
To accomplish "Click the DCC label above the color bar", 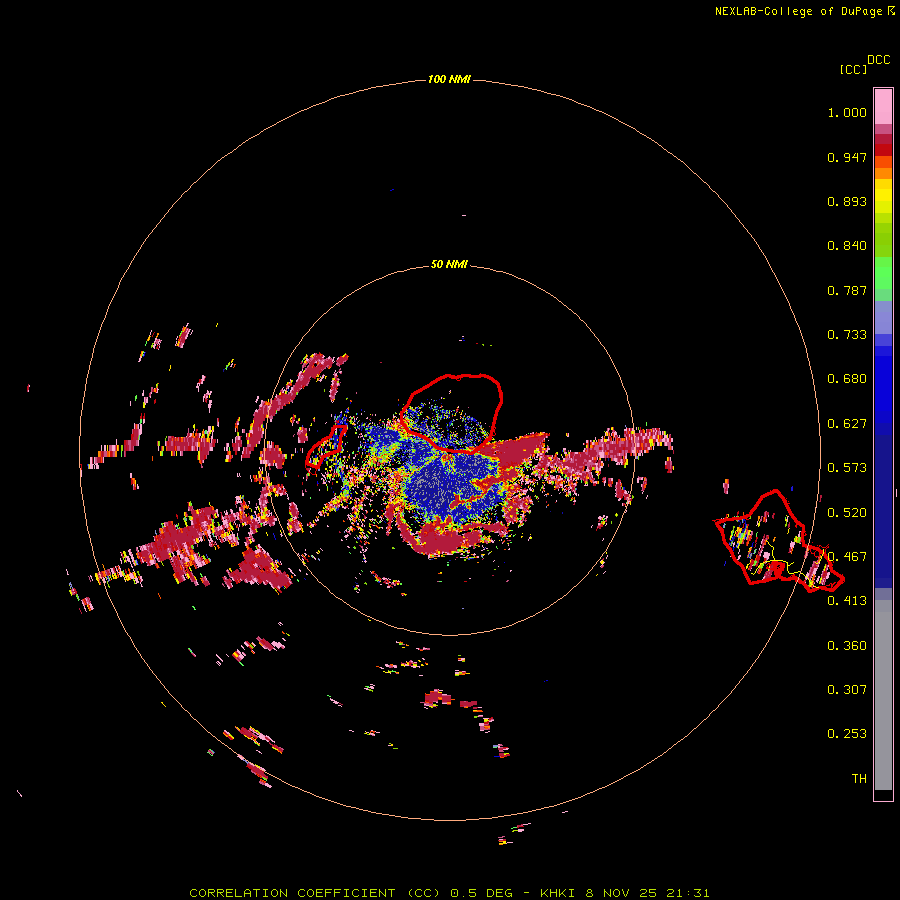I will 879,60.
